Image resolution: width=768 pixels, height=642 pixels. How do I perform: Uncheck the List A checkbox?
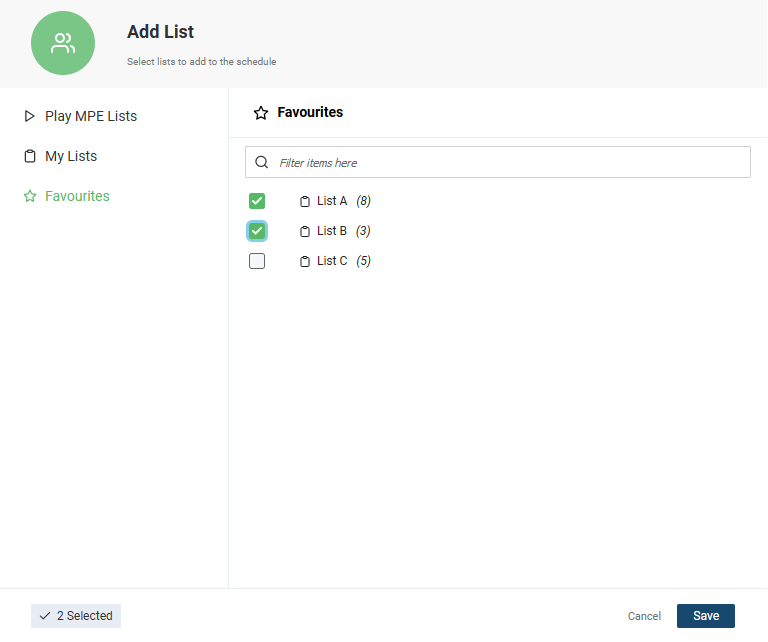pos(257,201)
